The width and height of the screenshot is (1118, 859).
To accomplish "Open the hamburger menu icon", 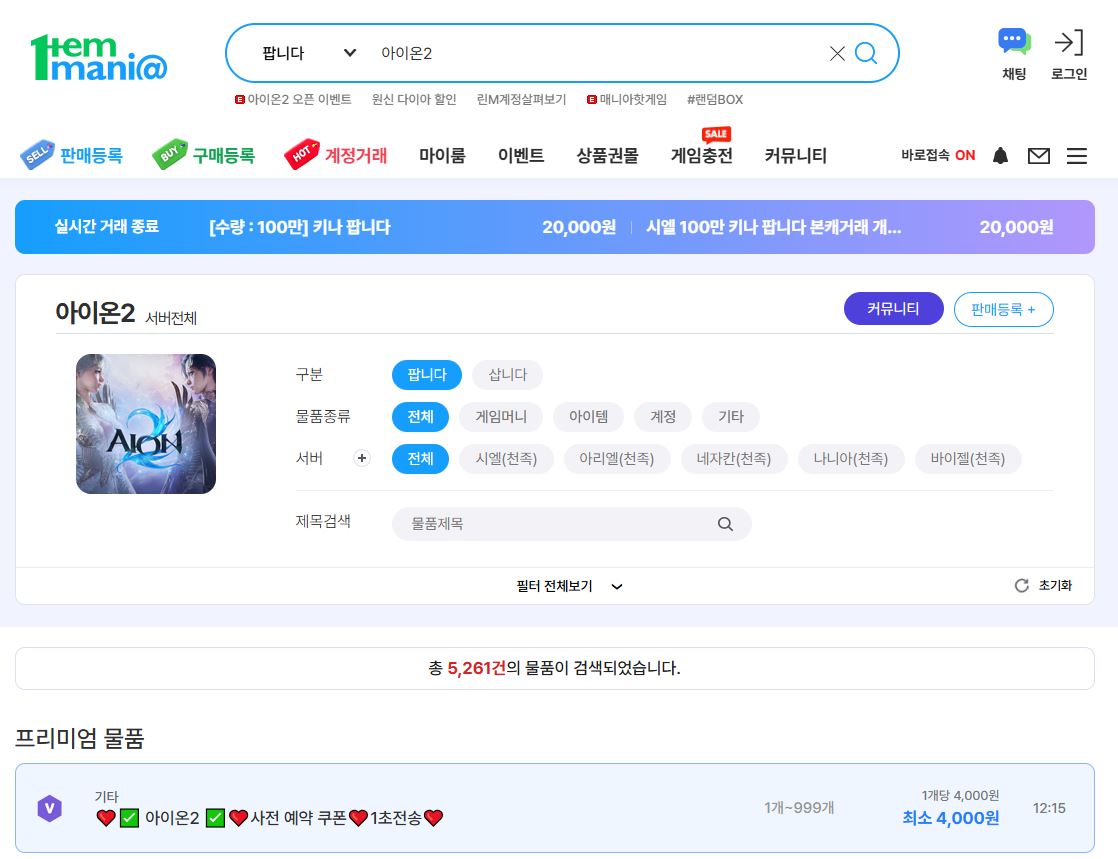I will click(1077, 155).
